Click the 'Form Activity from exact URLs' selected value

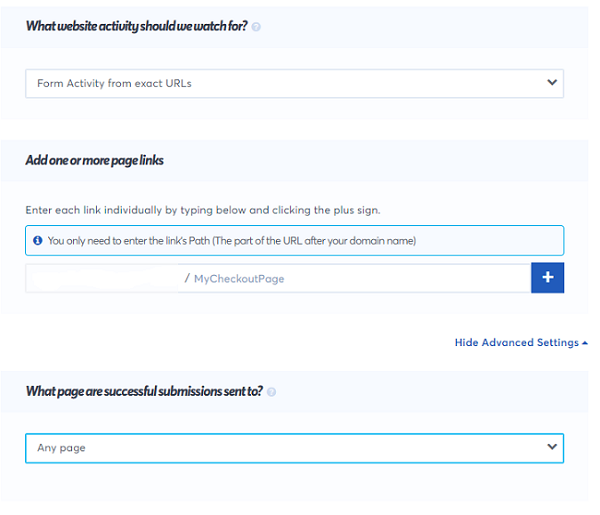[x=114, y=83]
